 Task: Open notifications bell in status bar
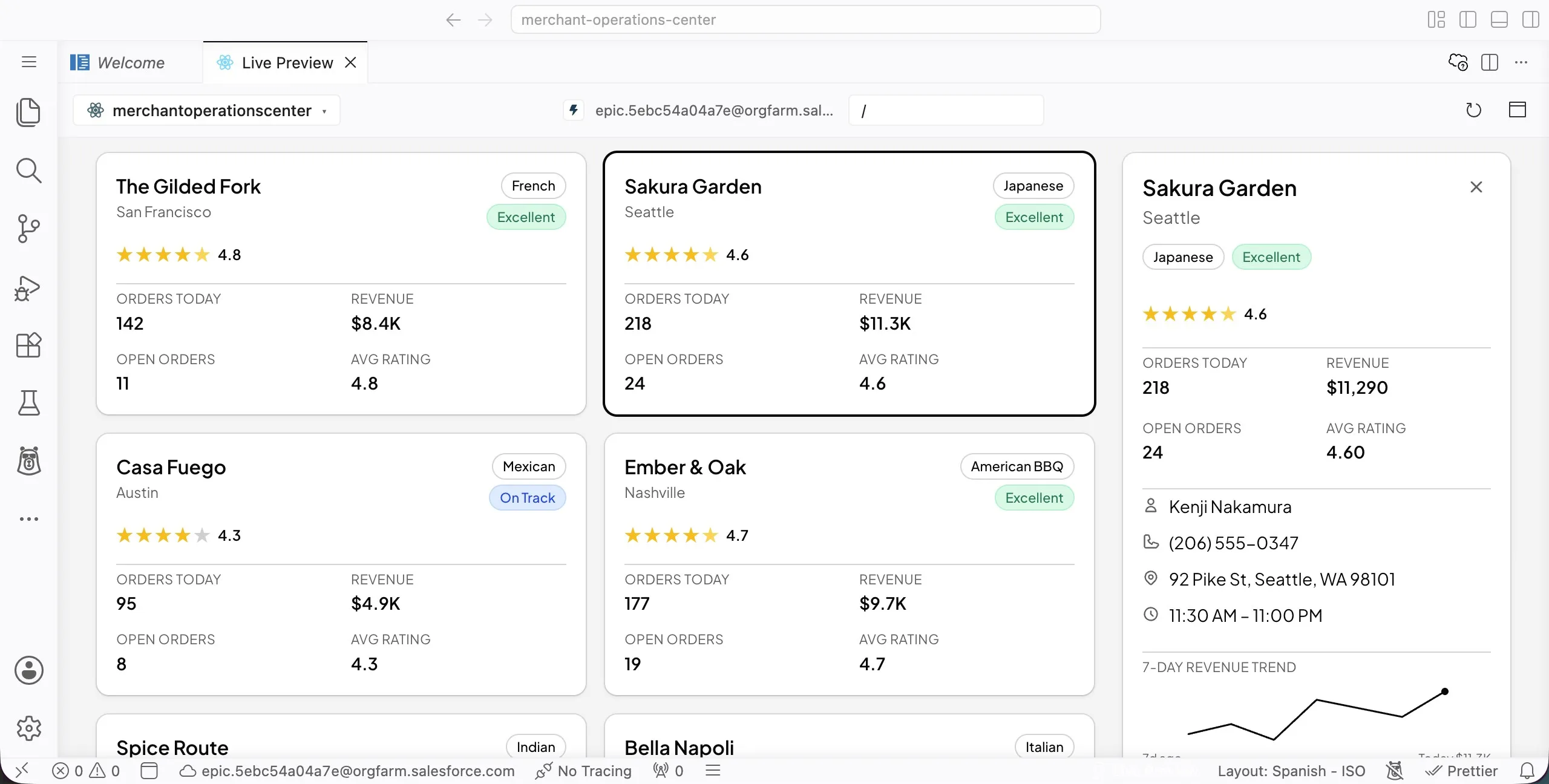pos(1527,771)
